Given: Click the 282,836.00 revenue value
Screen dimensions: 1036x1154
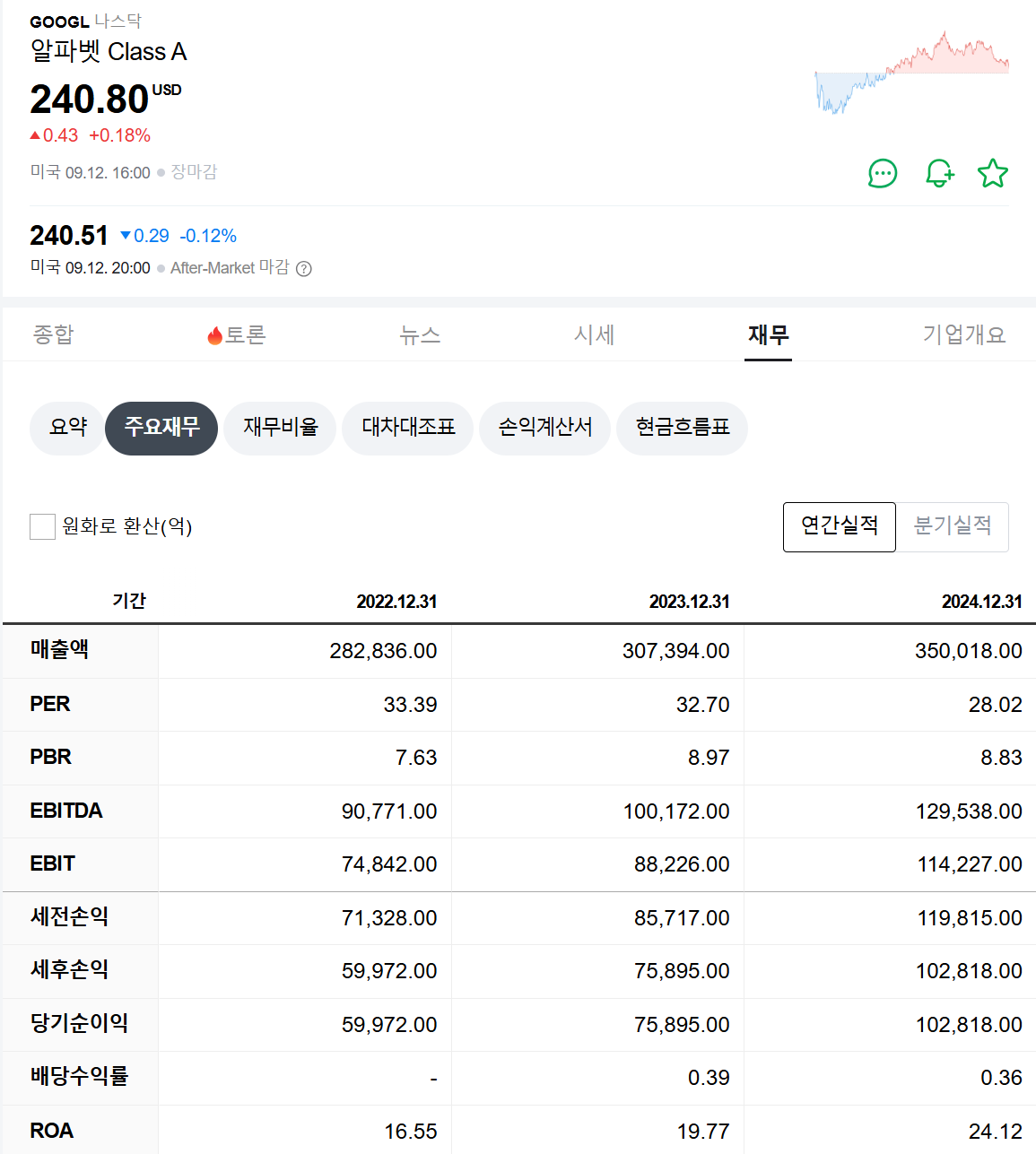Looking at the screenshot, I should point(383,651).
